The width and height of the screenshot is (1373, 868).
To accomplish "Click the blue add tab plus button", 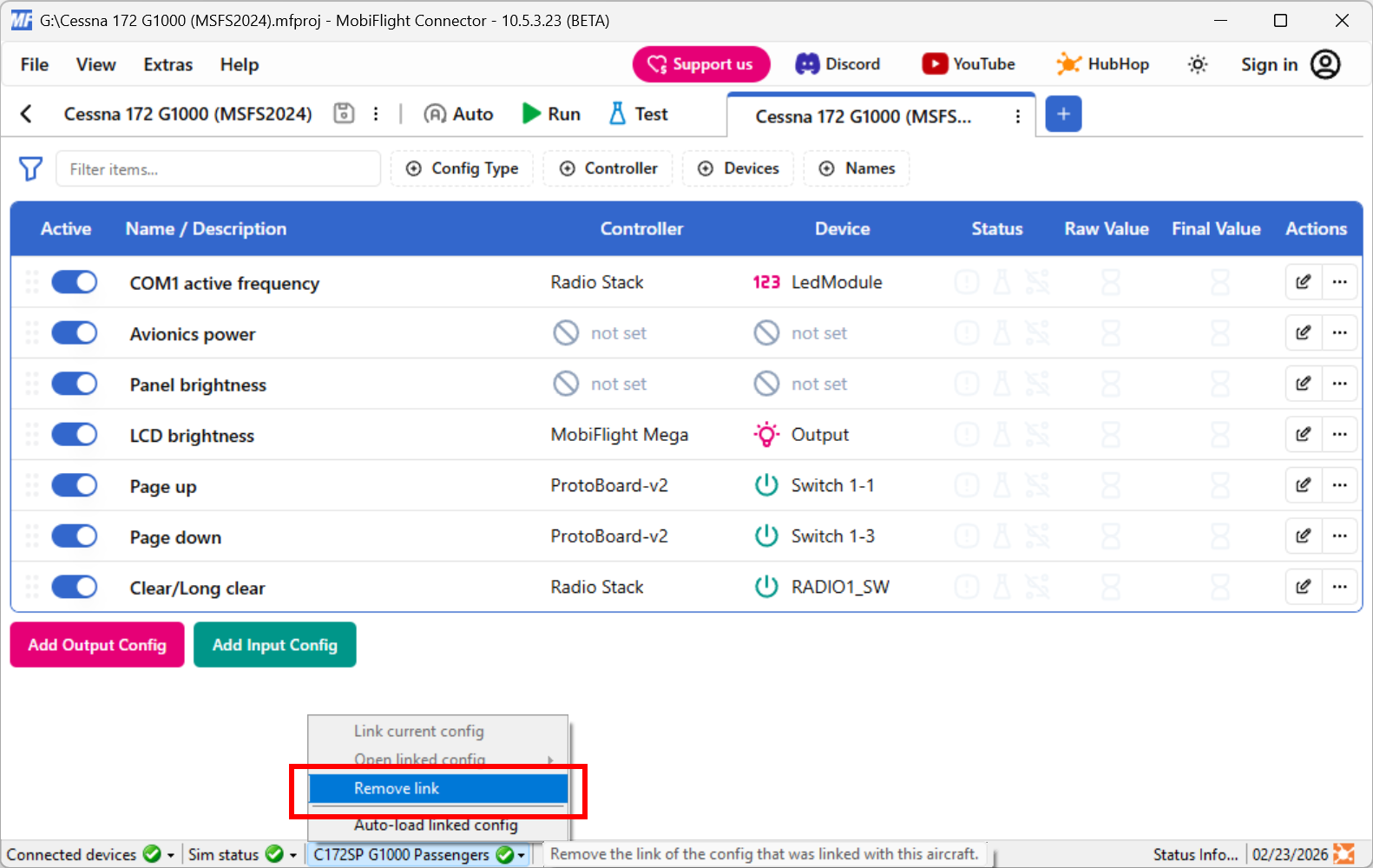I will 1063,114.
